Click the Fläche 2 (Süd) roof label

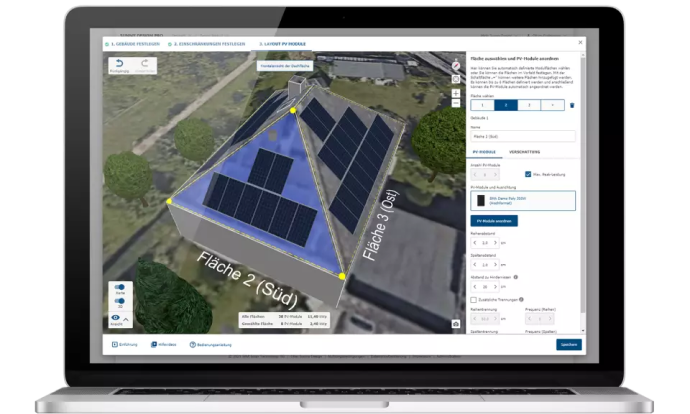point(247,279)
